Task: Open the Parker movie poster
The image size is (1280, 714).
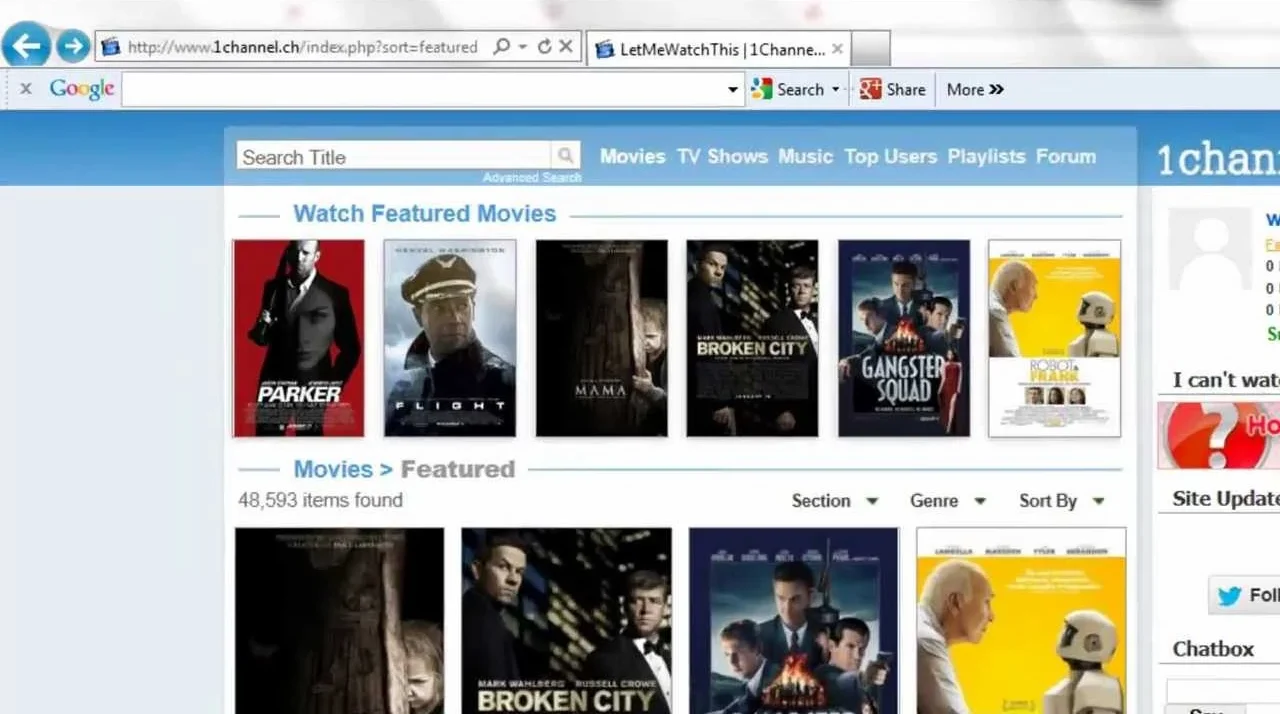Action: (x=298, y=337)
